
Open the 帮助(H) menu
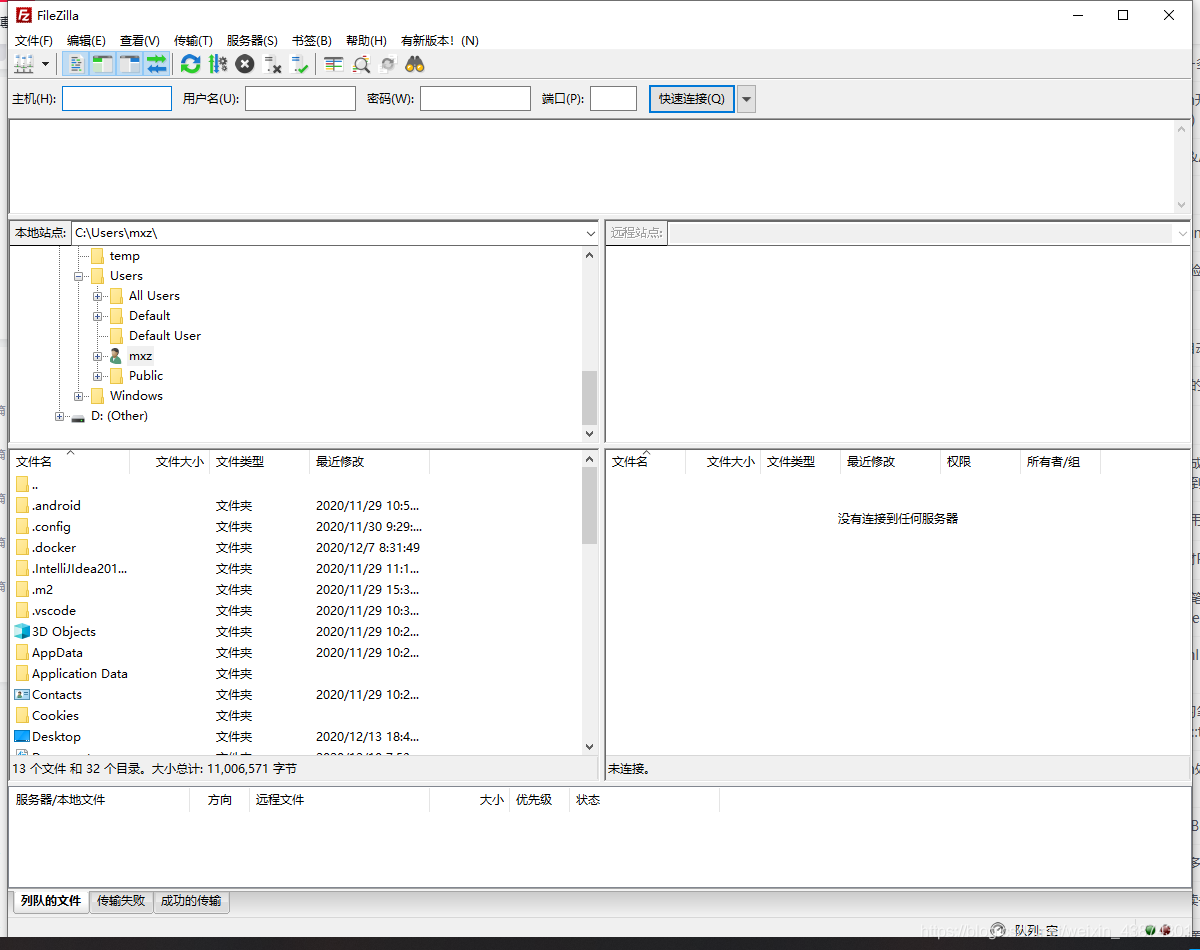click(x=366, y=41)
